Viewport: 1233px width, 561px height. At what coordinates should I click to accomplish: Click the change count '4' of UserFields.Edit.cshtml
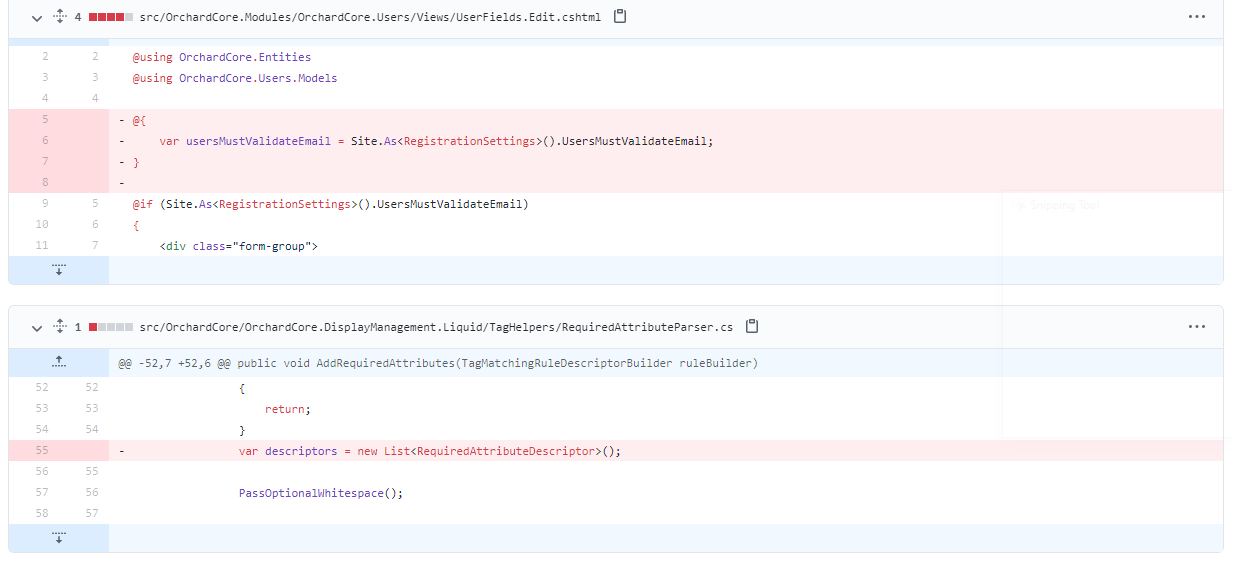(78, 17)
